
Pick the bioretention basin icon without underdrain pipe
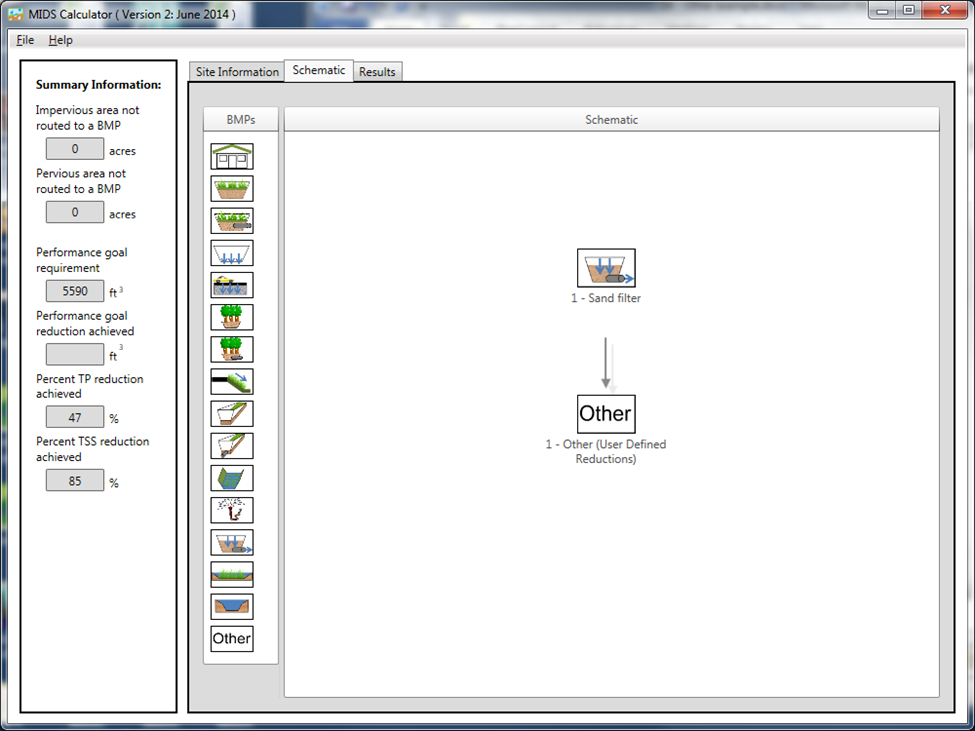(232, 189)
